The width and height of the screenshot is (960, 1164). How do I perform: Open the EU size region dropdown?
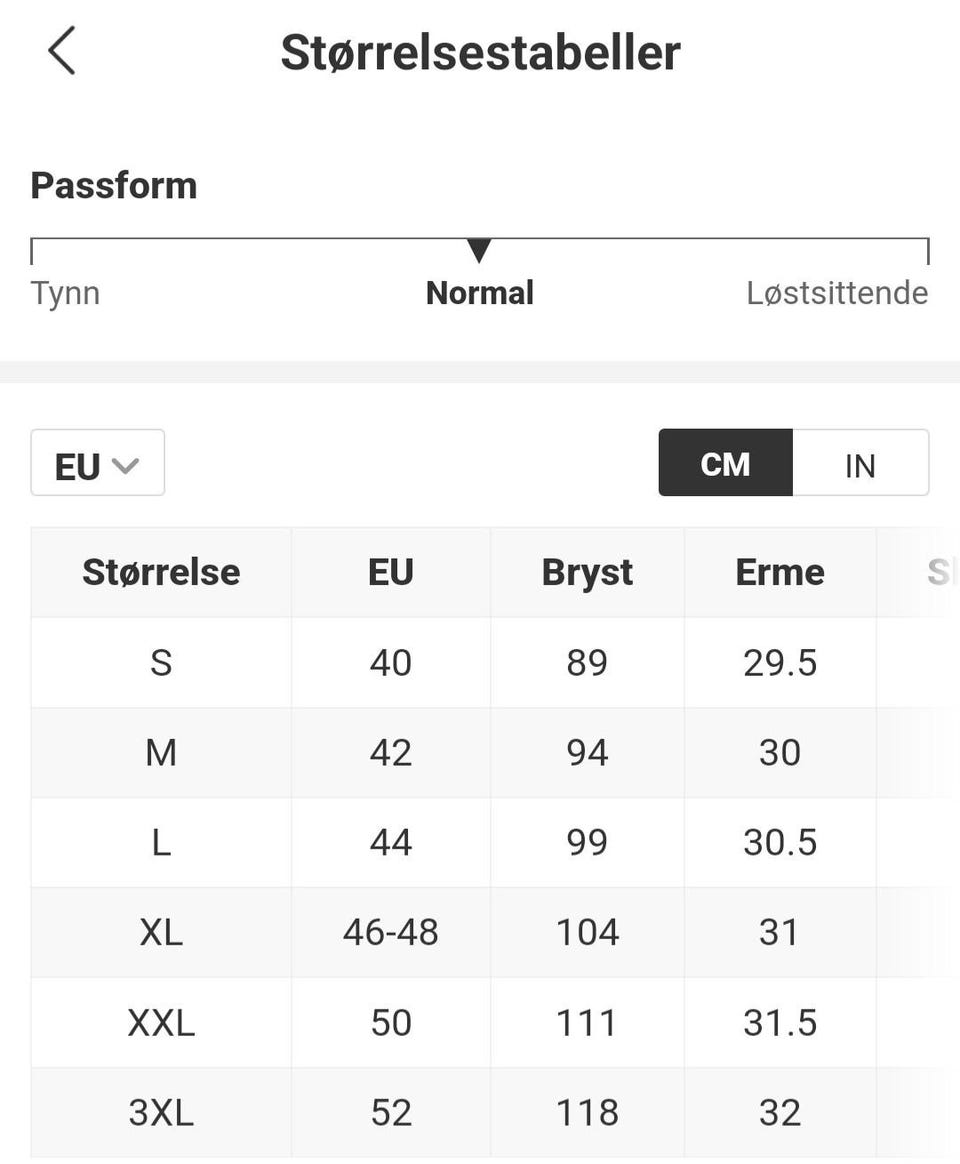[97, 464]
